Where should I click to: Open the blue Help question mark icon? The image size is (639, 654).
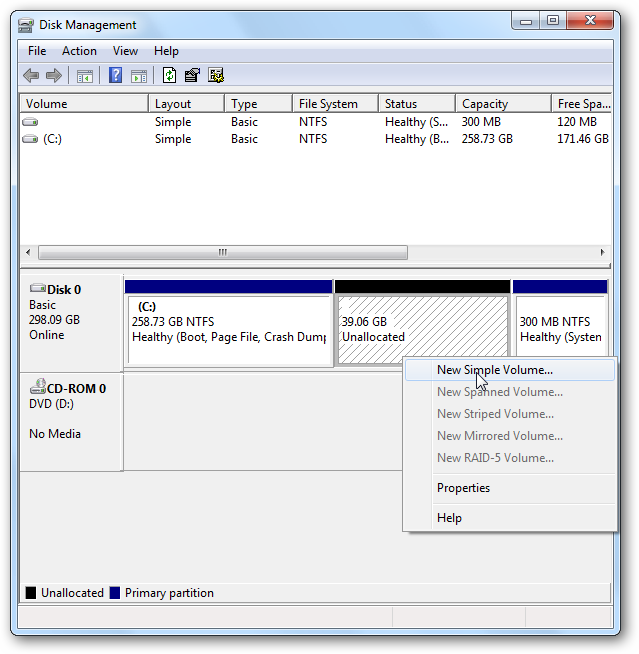pos(115,75)
